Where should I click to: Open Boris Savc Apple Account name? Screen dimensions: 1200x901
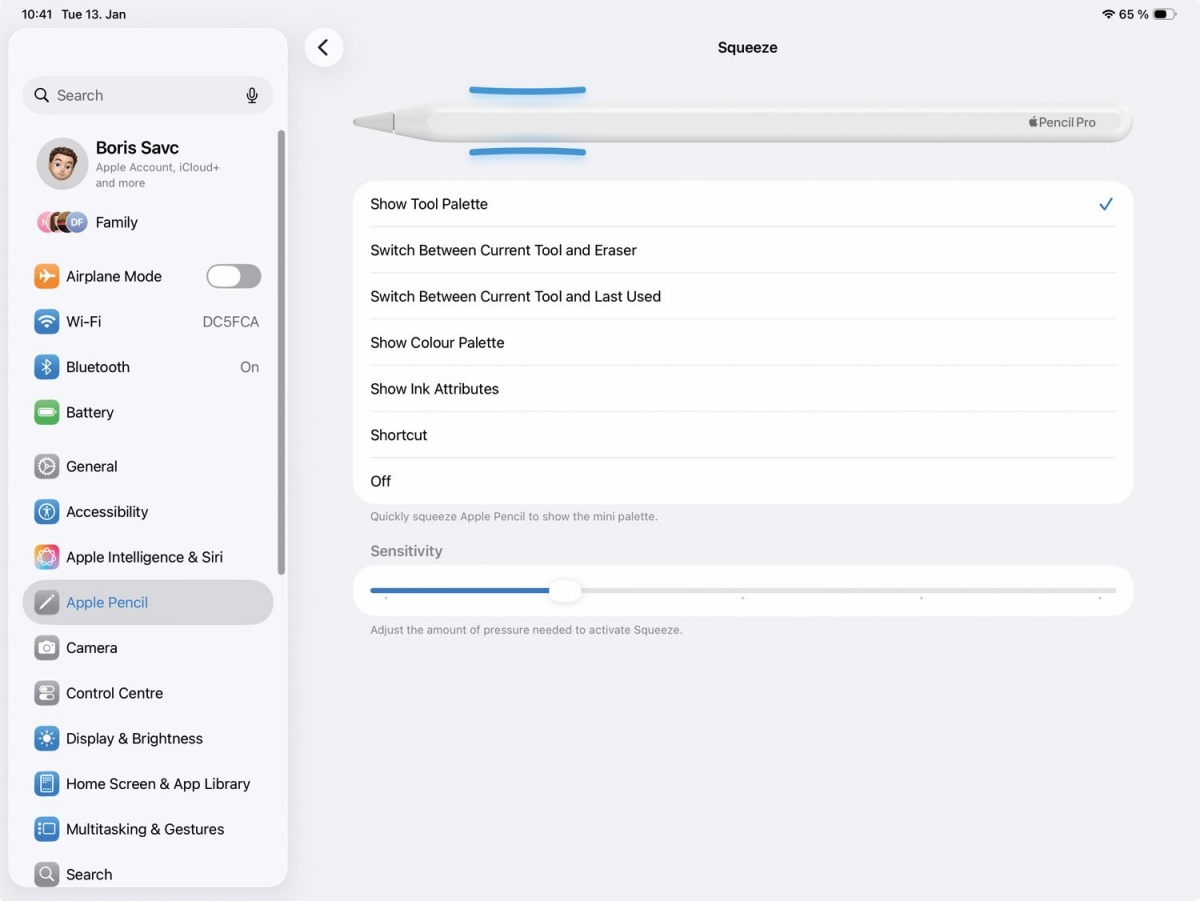pyautogui.click(x=137, y=147)
